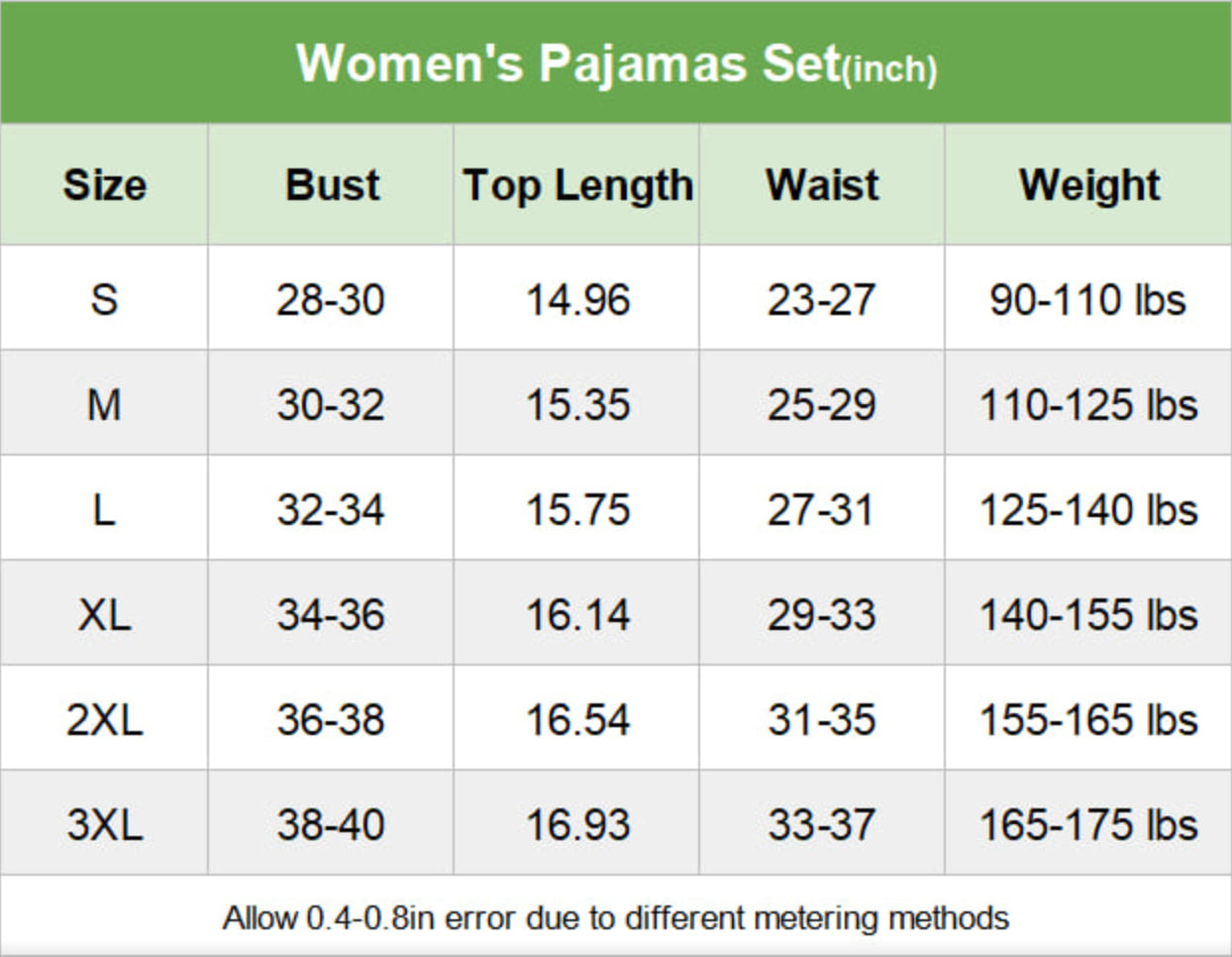Click waist value 31-35
Screen dimensions: 1232x957
(821, 720)
